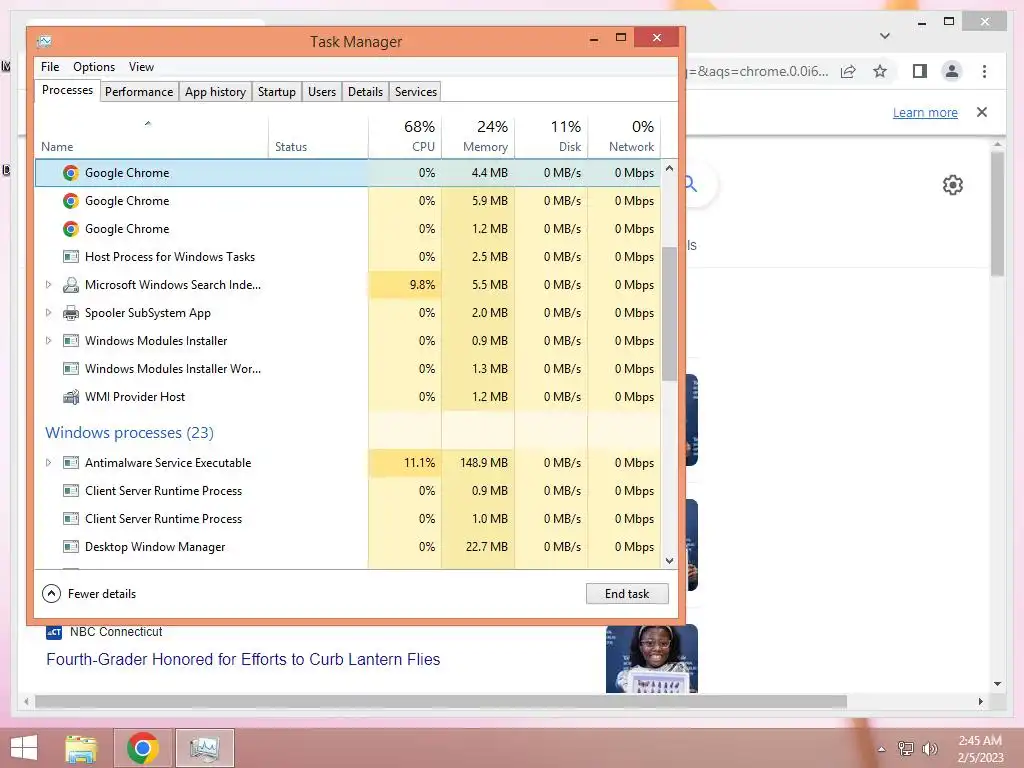The image size is (1024, 768).
Task: Sort processes by the Network column
Action: click(x=624, y=136)
